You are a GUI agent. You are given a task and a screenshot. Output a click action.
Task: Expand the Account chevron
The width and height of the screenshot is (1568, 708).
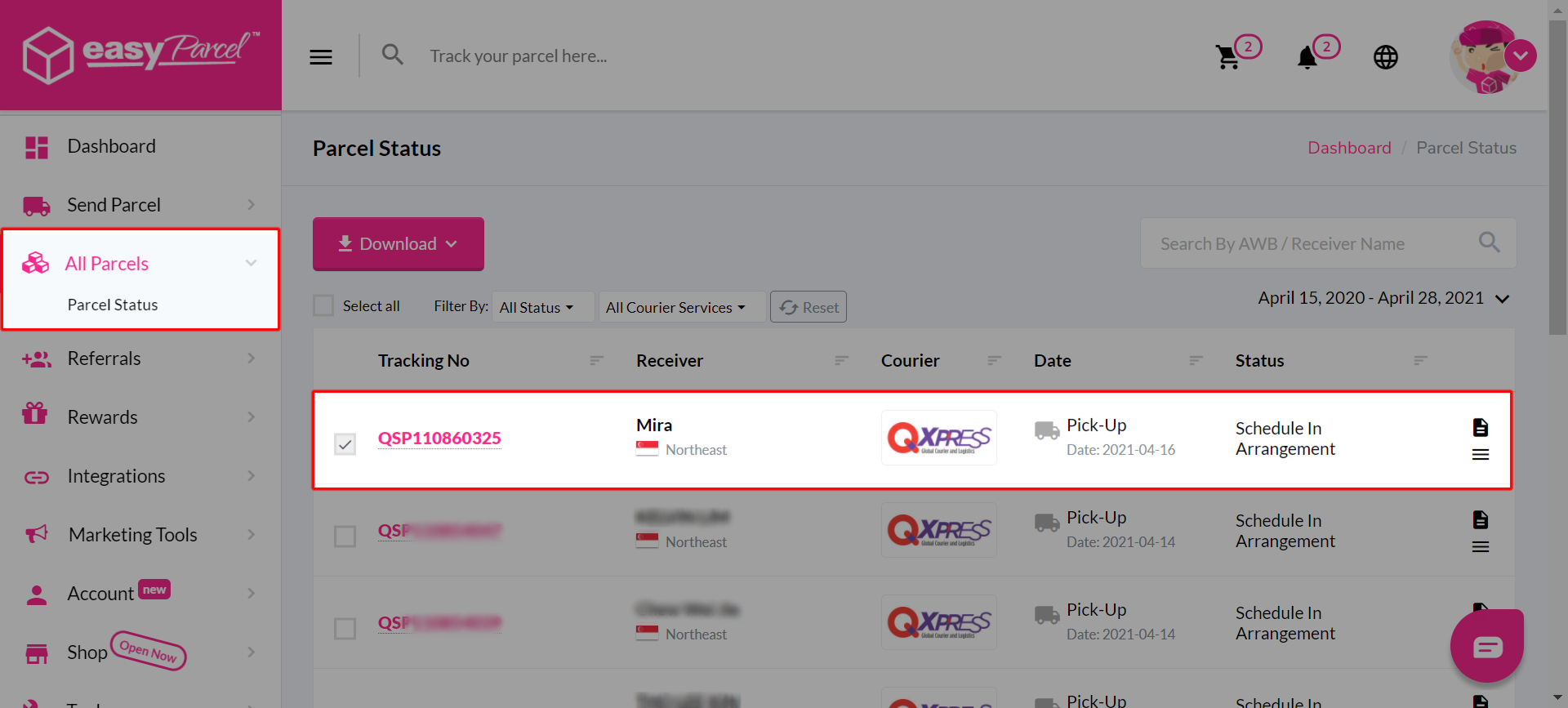[x=252, y=594]
